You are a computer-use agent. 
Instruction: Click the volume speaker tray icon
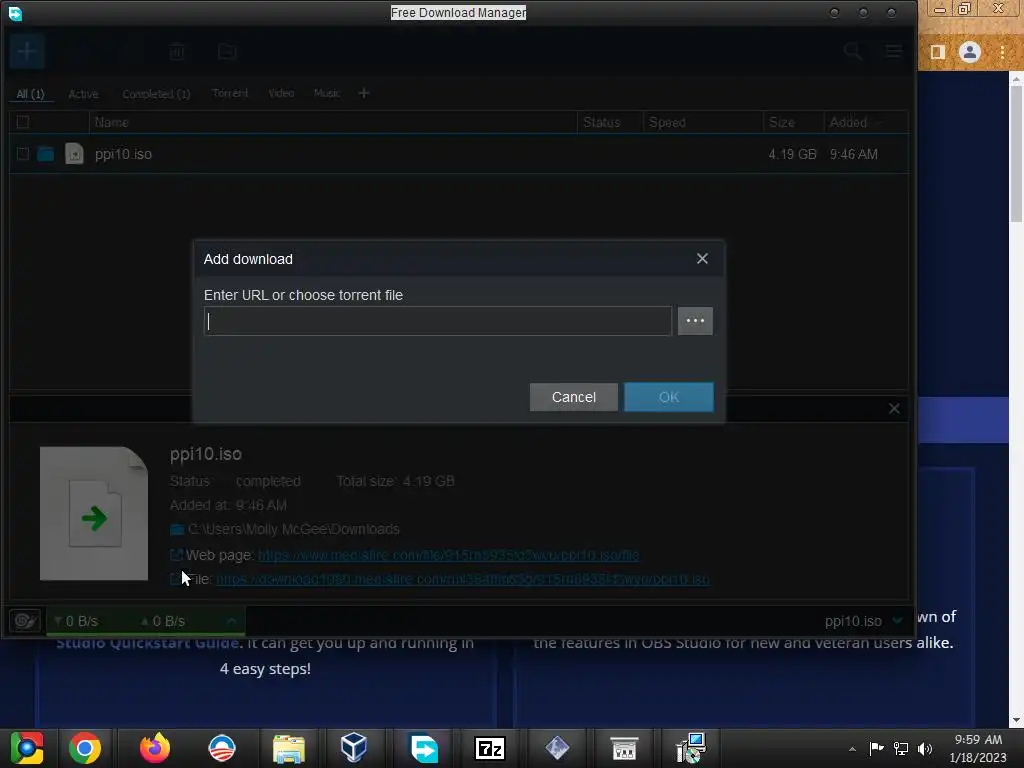925,748
